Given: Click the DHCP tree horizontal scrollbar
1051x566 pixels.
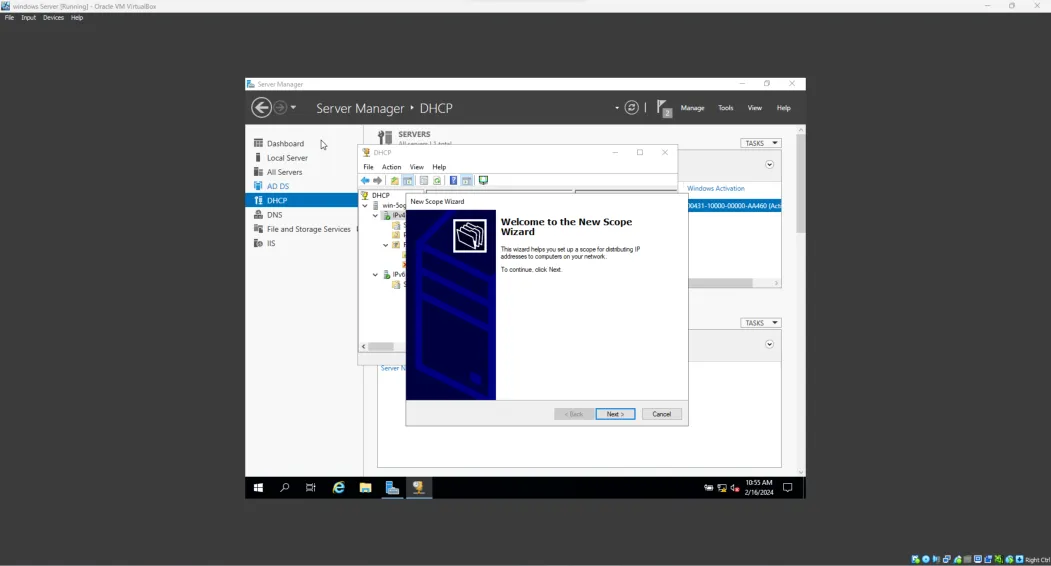Looking at the screenshot, I should point(381,347).
